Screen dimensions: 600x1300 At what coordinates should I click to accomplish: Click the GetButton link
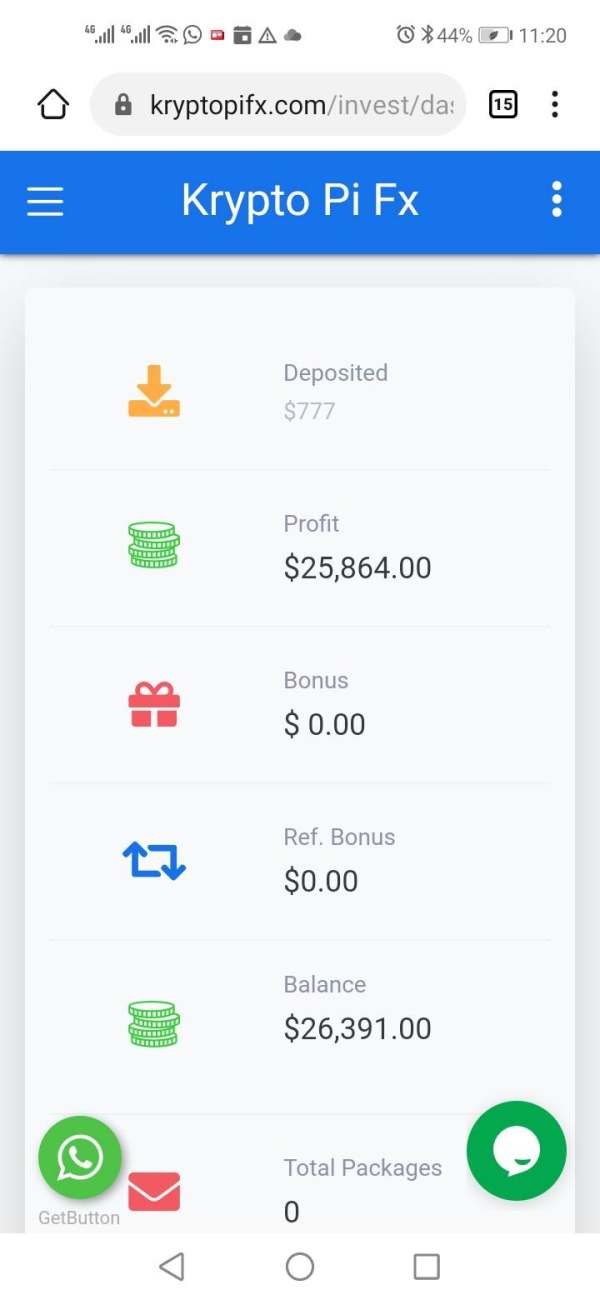click(79, 1218)
